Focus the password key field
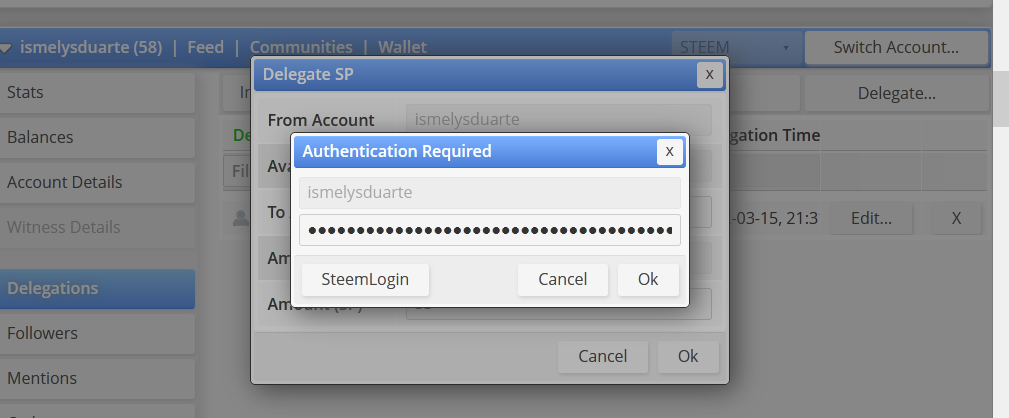The width and height of the screenshot is (1009, 418). click(490, 230)
